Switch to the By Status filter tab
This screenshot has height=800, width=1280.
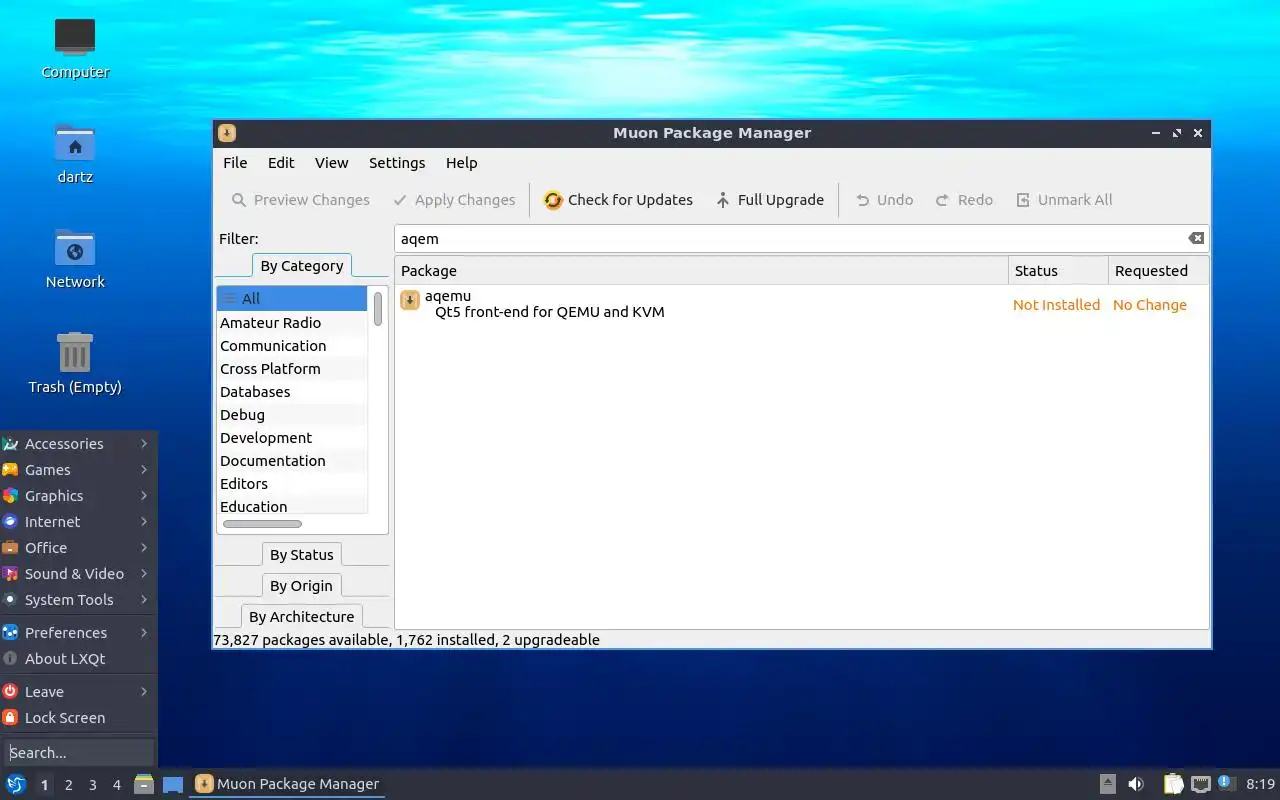pyautogui.click(x=301, y=555)
